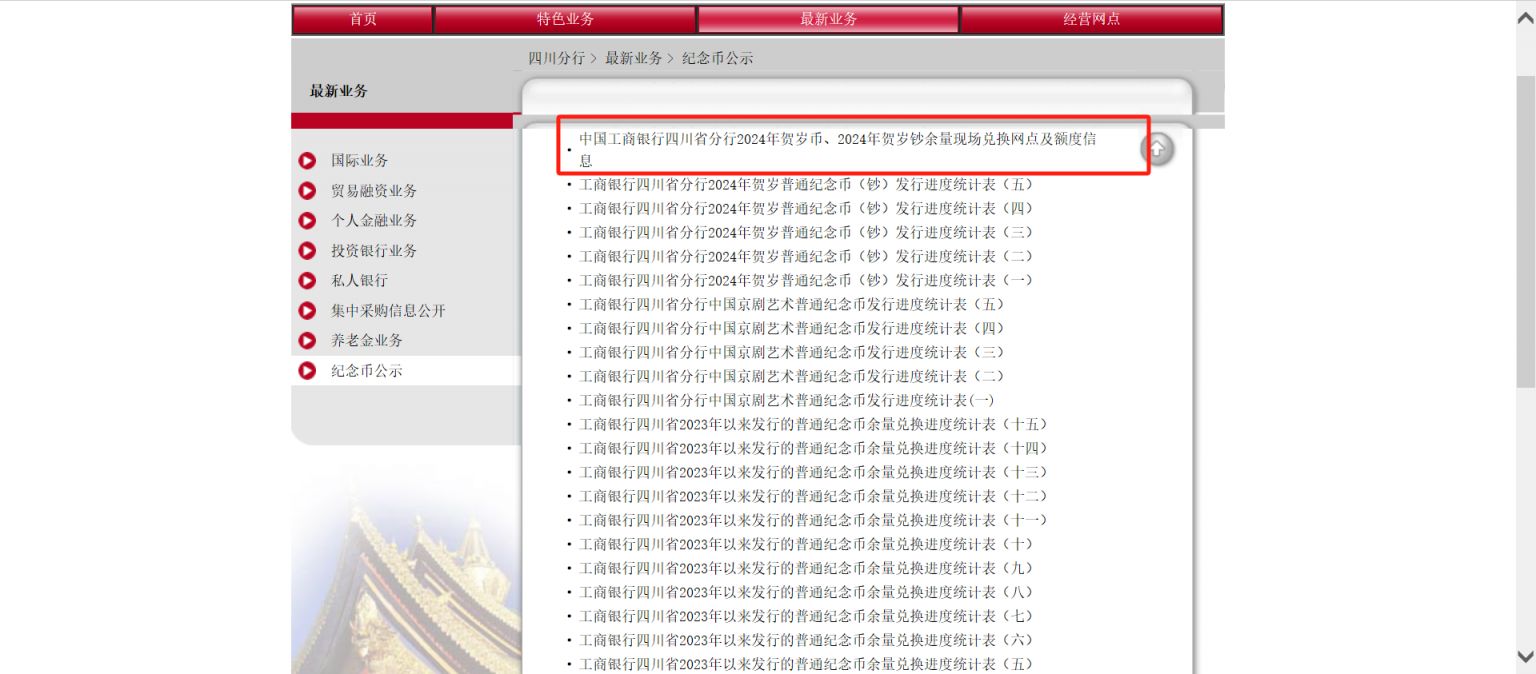Open 中国京剧艺术普通纪念币发行进度统计表（五）
The height and width of the screenshot is (674, 1536).
click(x=792, y=304)
